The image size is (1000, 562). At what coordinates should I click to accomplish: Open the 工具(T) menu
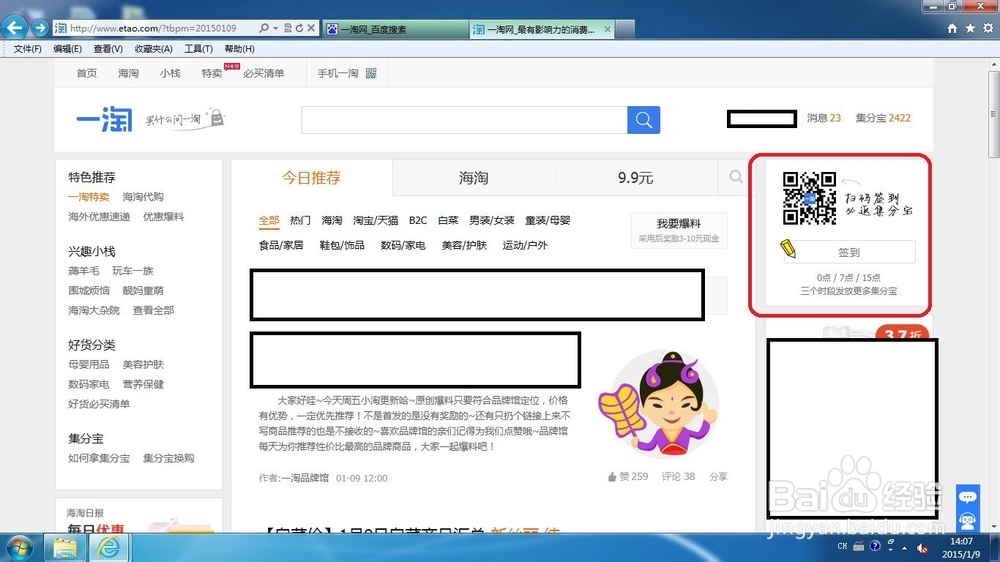pos(198,48)
